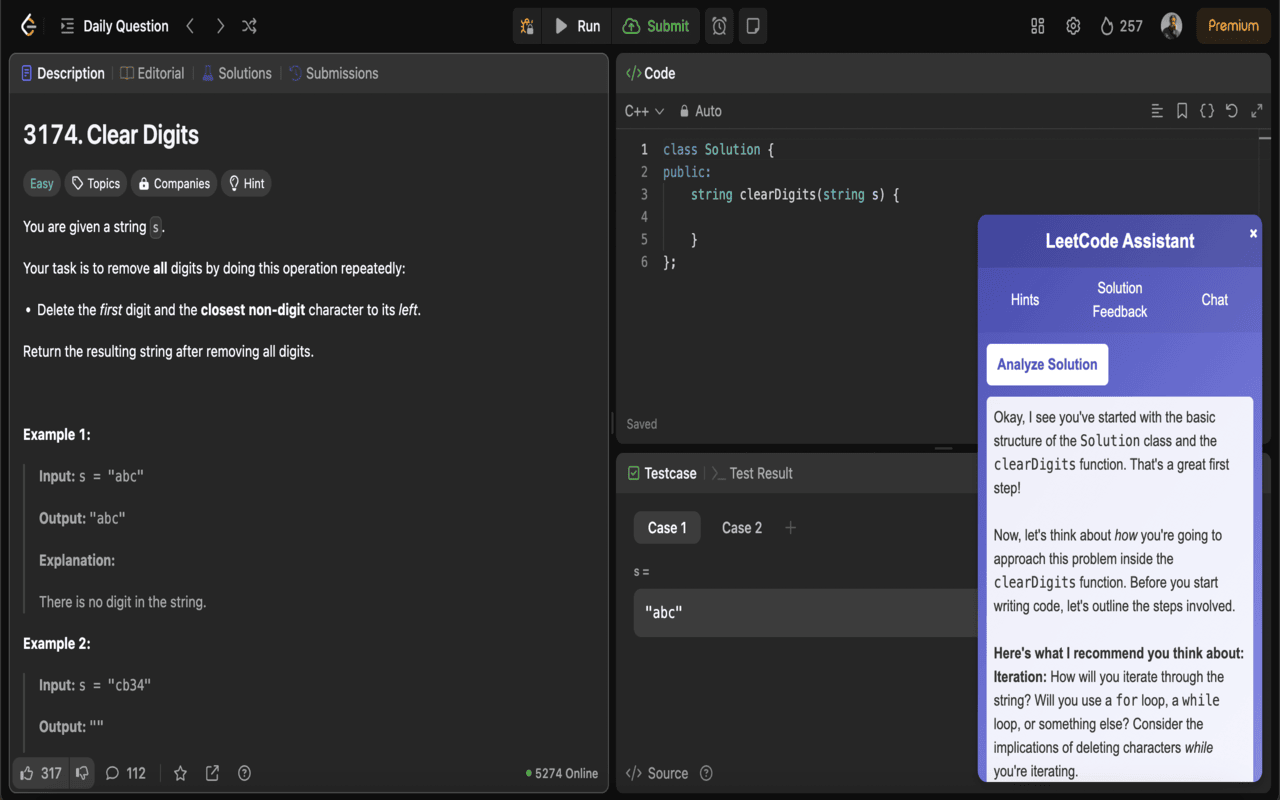Screen dimensions: 1280x800
Task: Open layout options grid icon
Action: tap(1037, 25)
